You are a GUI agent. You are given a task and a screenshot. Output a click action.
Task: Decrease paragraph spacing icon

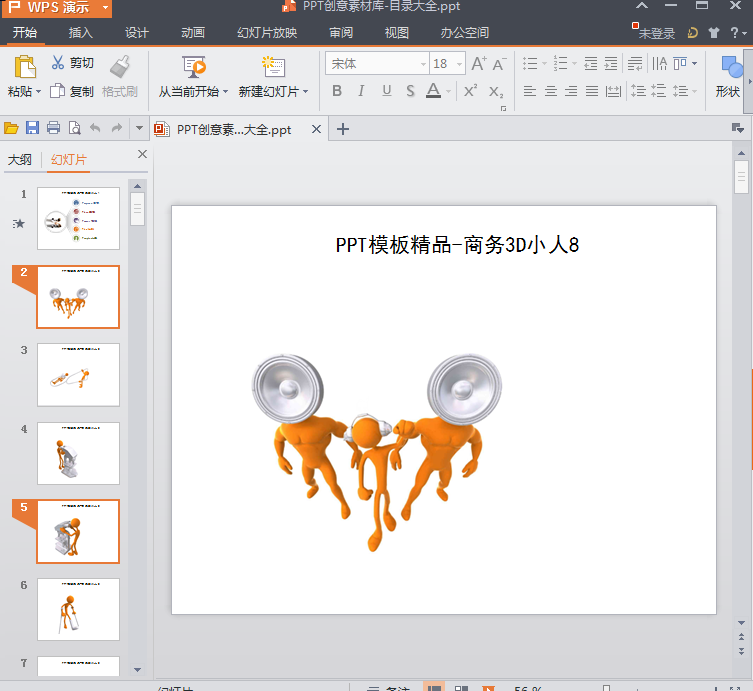point(658,91)
